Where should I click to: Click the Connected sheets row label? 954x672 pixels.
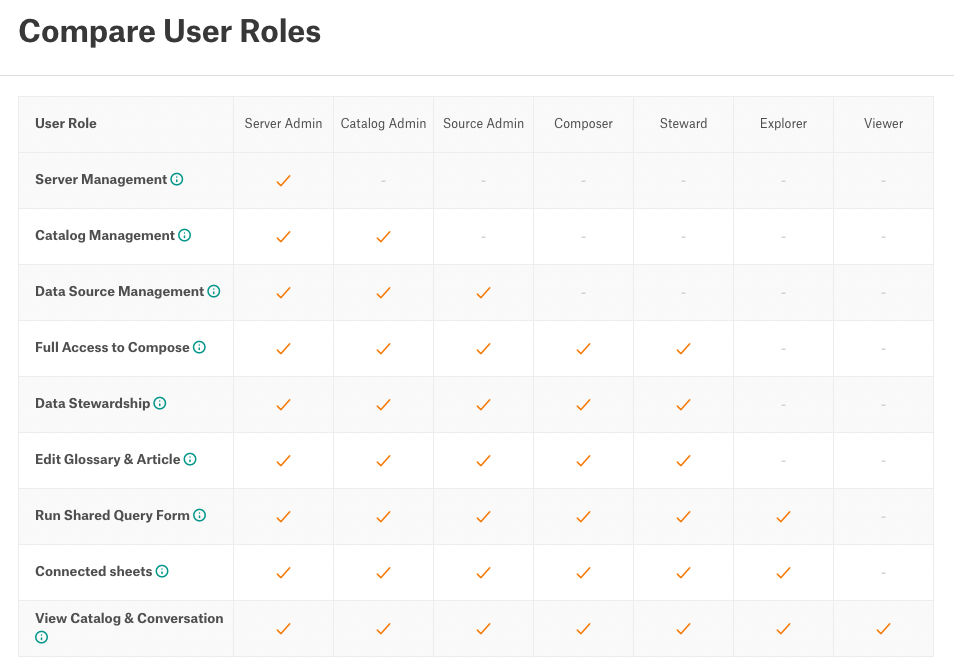[94, 571]
